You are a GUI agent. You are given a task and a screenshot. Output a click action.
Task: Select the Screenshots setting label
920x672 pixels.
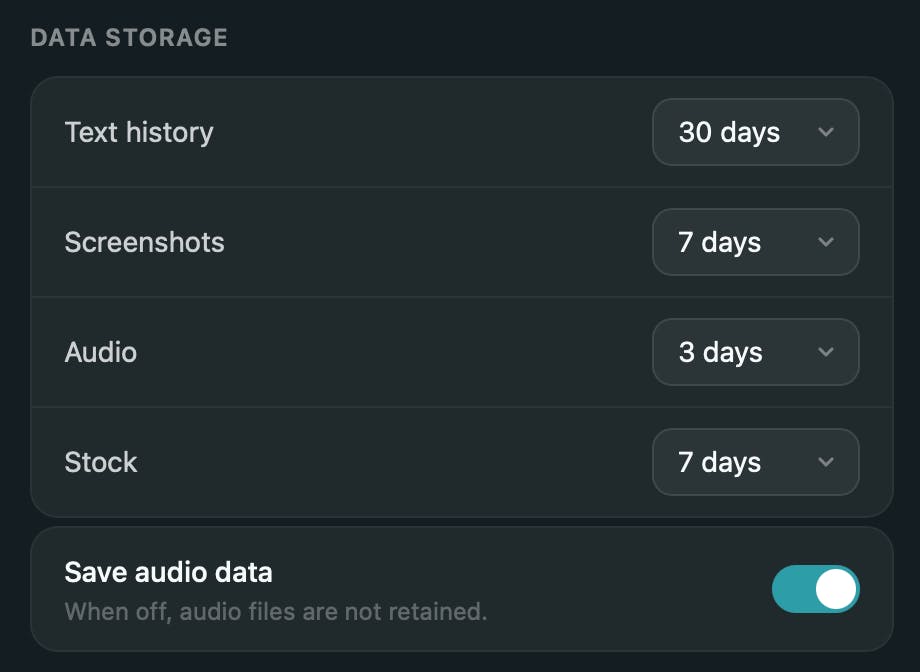pos(144,242)
